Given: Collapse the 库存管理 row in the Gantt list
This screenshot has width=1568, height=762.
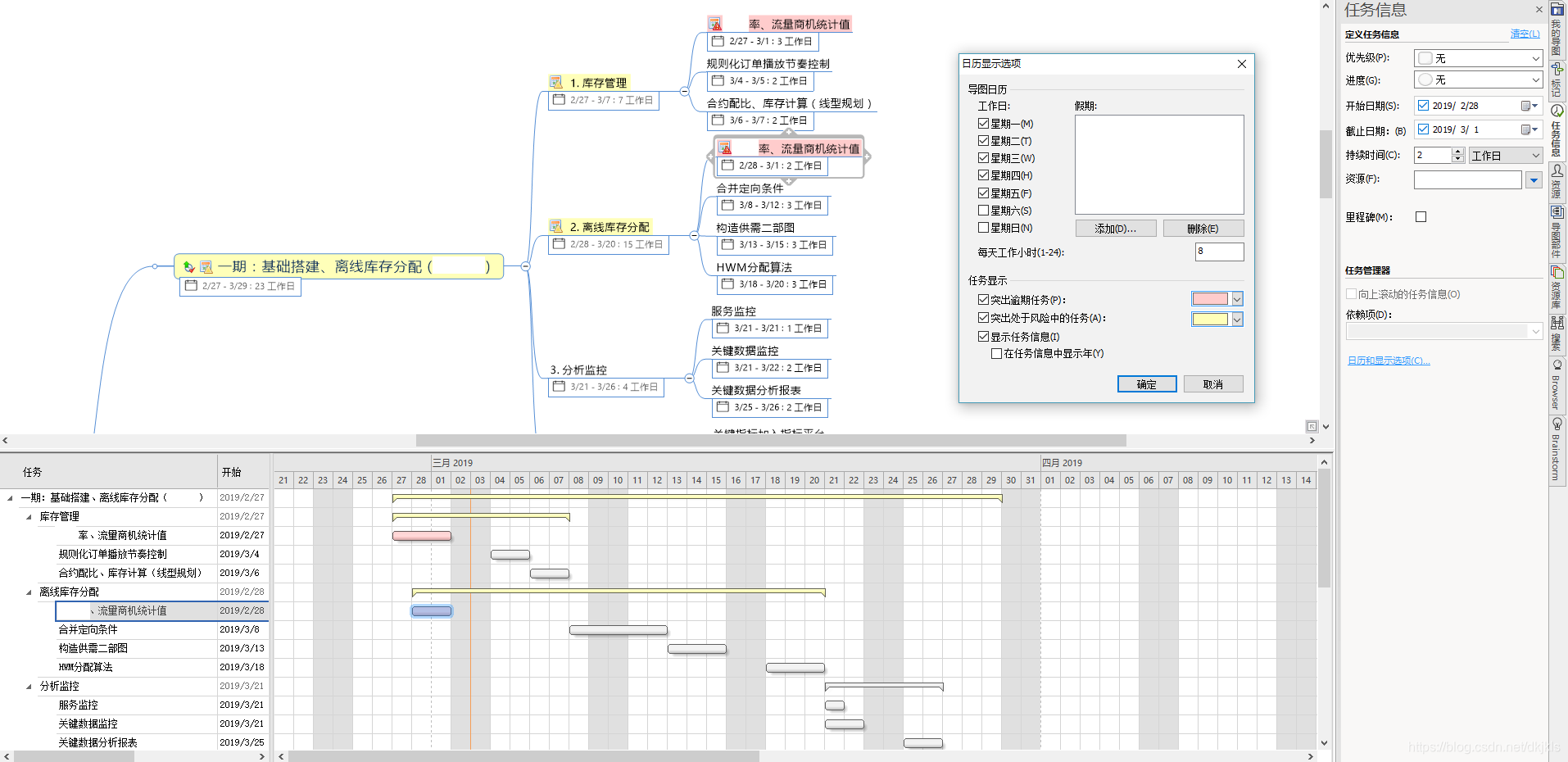Looking at the screenshot, I should 29,516.
